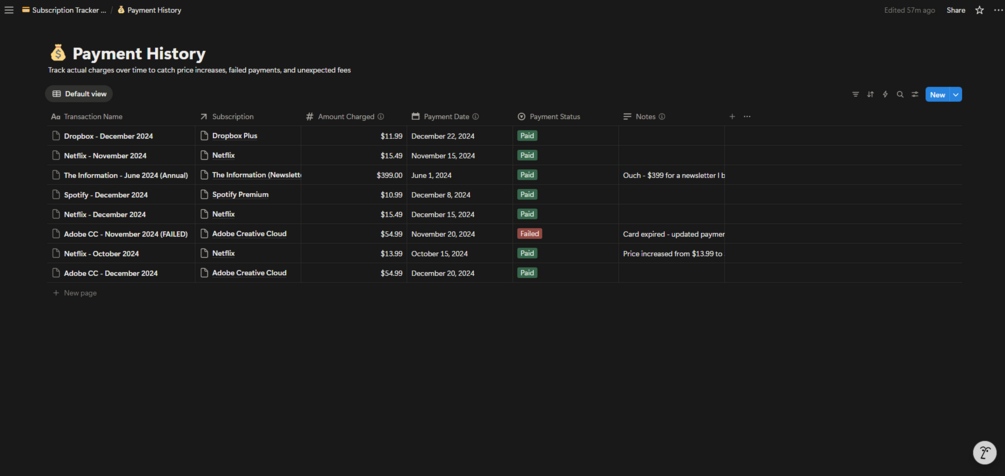Open Spotify Premium subscription relation

(240, 194)
